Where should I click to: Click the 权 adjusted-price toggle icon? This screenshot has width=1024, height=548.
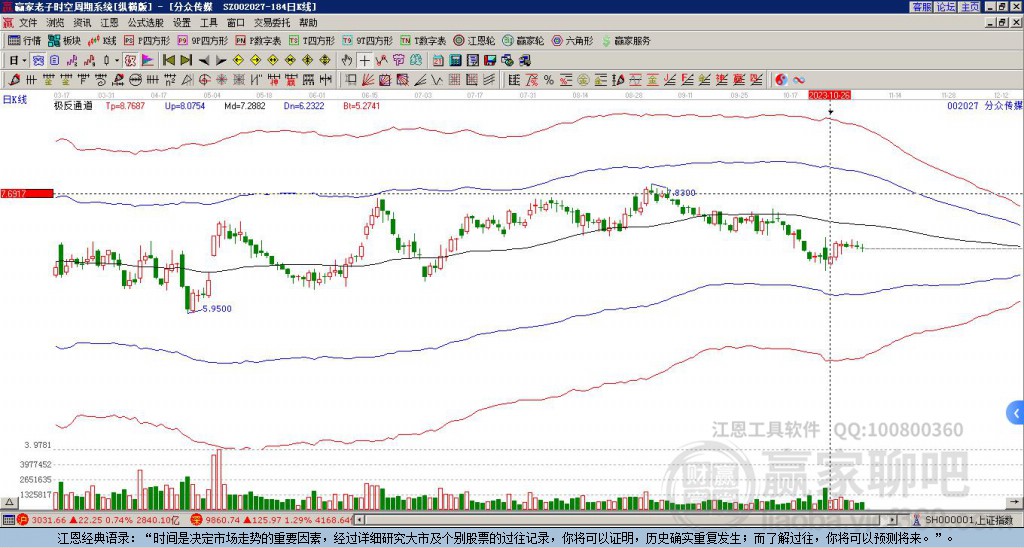click(x=130, y=61)
